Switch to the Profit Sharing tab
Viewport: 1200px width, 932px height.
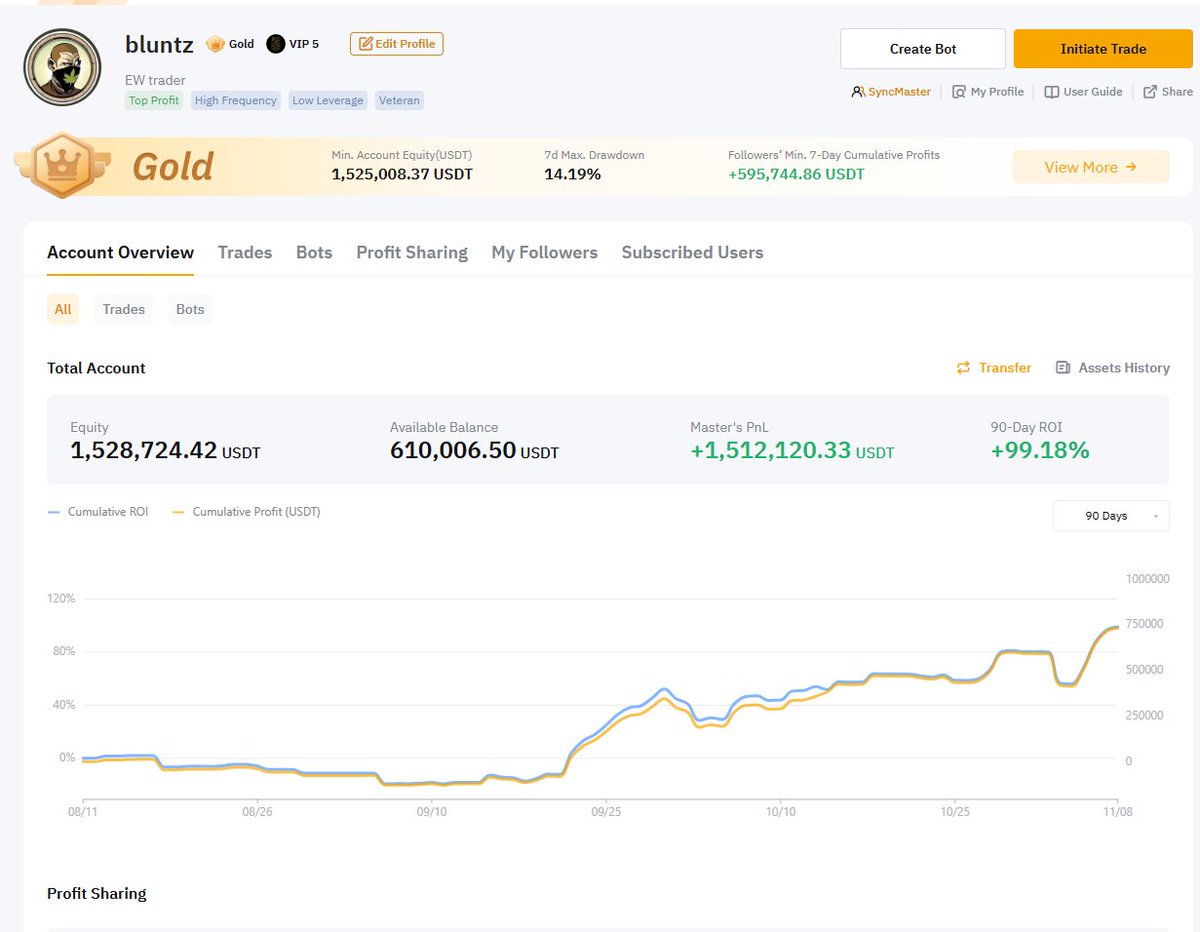(411, 252)
